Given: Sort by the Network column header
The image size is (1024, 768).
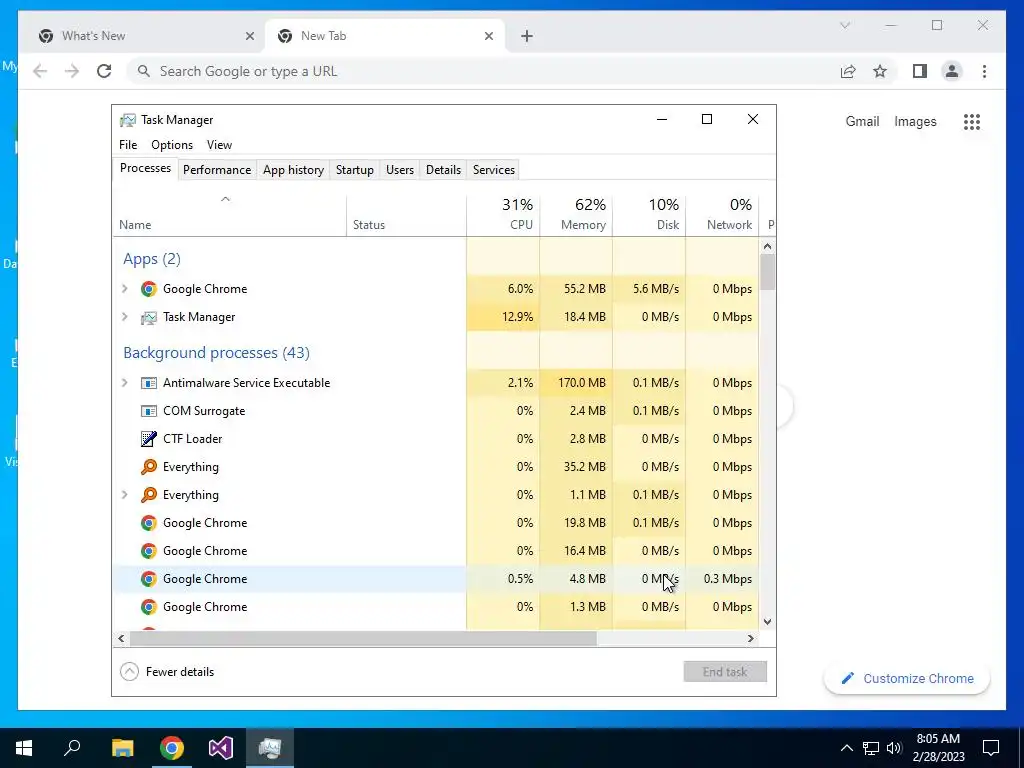Looking at the screenshot, I should (x=722, y=215).
